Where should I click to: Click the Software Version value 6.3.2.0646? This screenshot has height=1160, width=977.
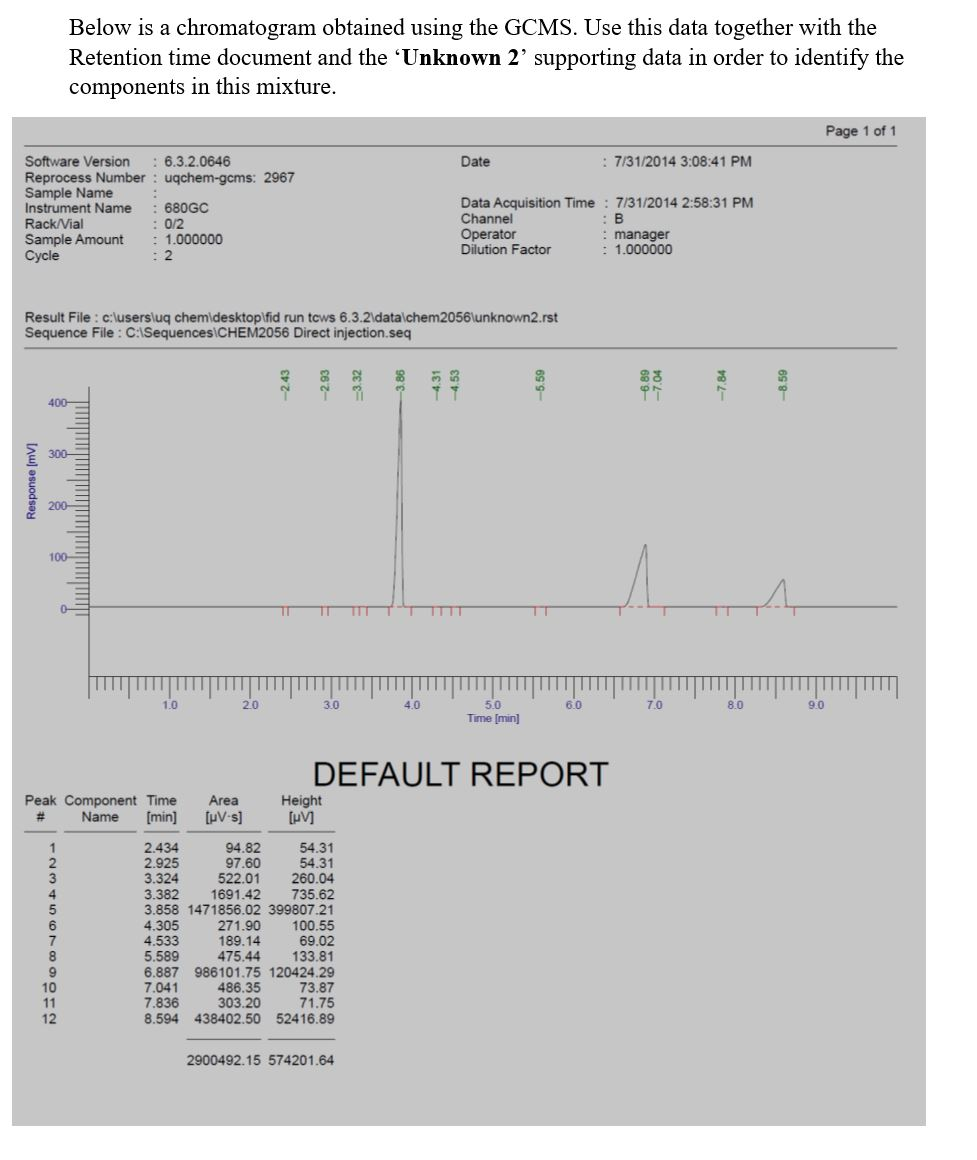click(x=197, y=161)
